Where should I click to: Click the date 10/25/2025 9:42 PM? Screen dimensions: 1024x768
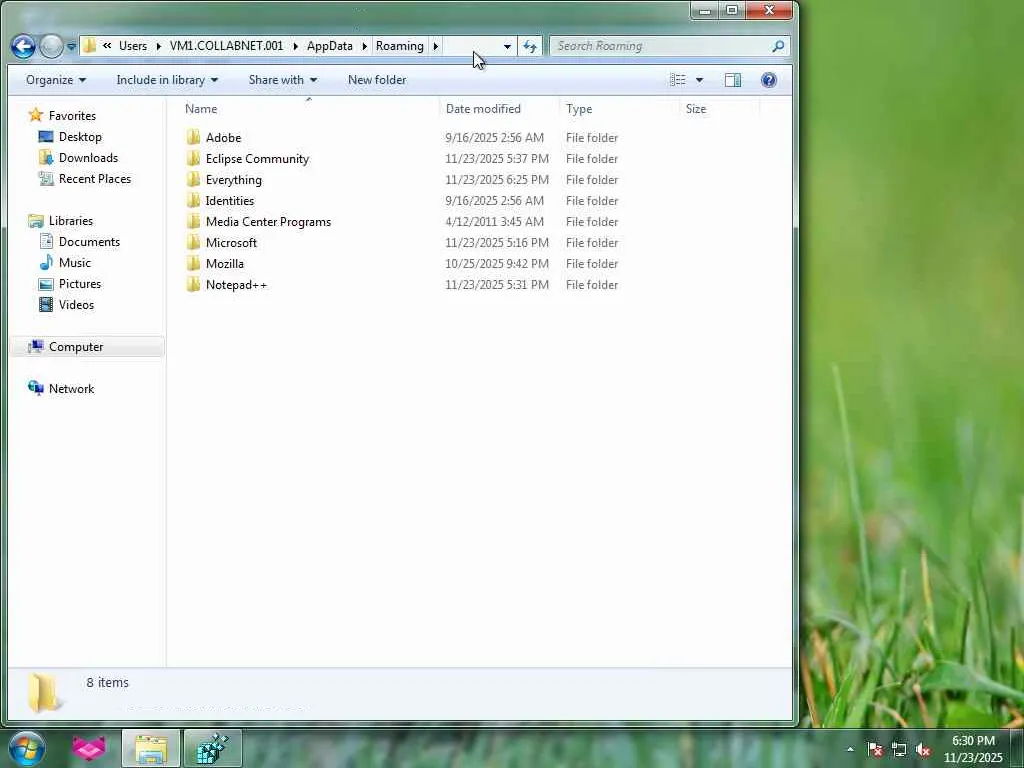pos(497,263)
